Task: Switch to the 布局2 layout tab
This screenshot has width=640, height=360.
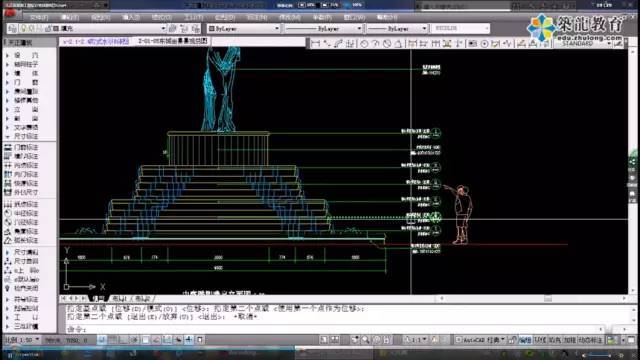Action: tap(142, 299)
